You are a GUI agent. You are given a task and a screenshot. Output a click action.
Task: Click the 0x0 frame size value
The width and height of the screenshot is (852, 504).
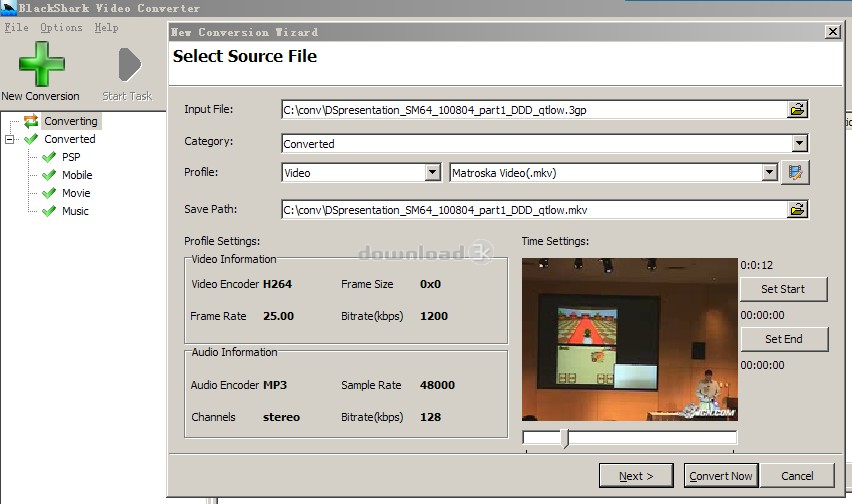[x=430, y=284]
